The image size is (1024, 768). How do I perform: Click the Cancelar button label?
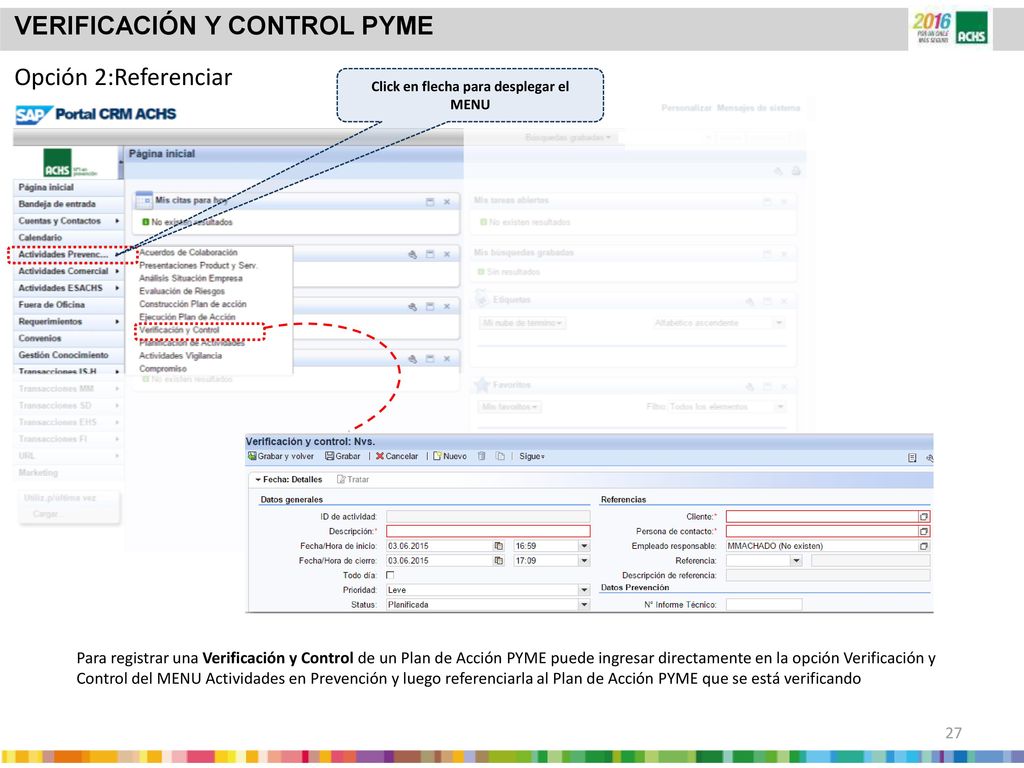[x=402, y=456]
